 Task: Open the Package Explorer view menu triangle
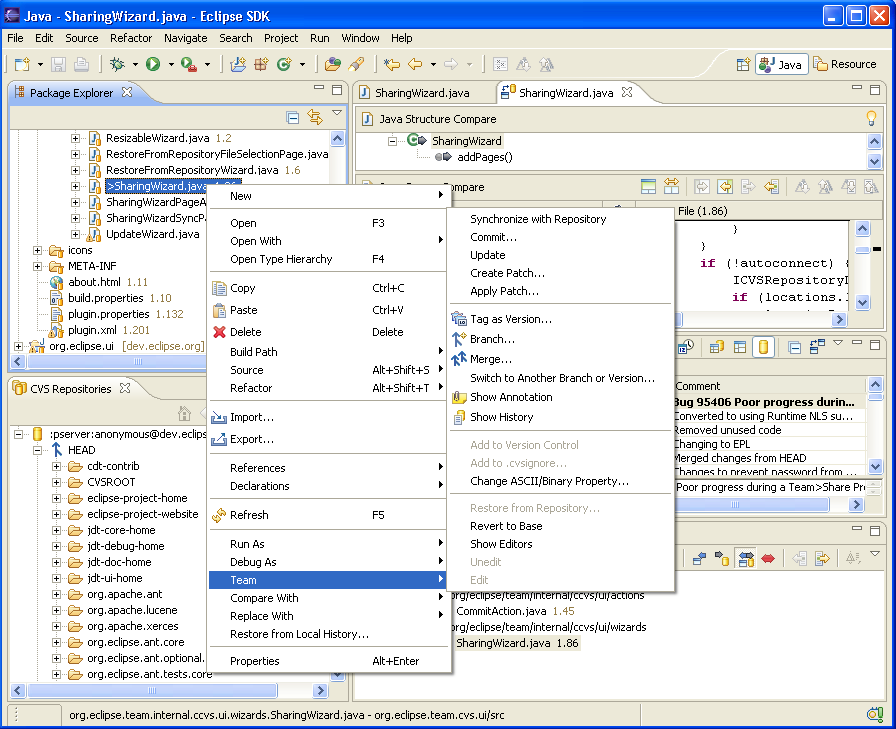[x=337, y=113]
